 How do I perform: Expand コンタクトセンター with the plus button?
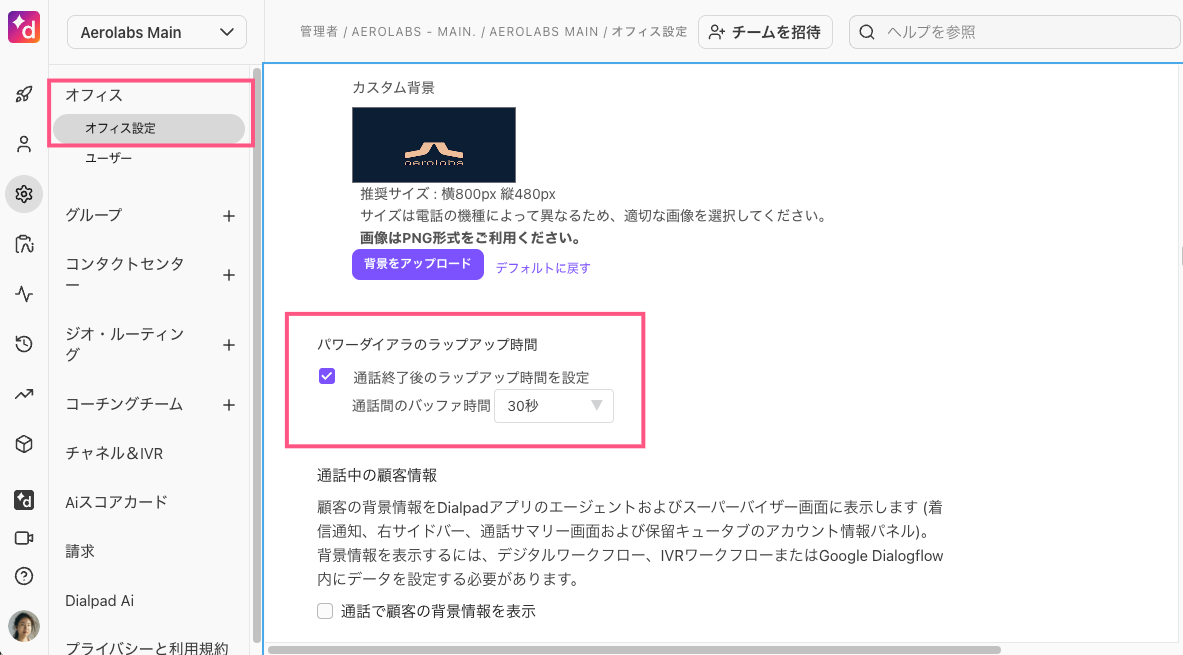tap(229, 275)
